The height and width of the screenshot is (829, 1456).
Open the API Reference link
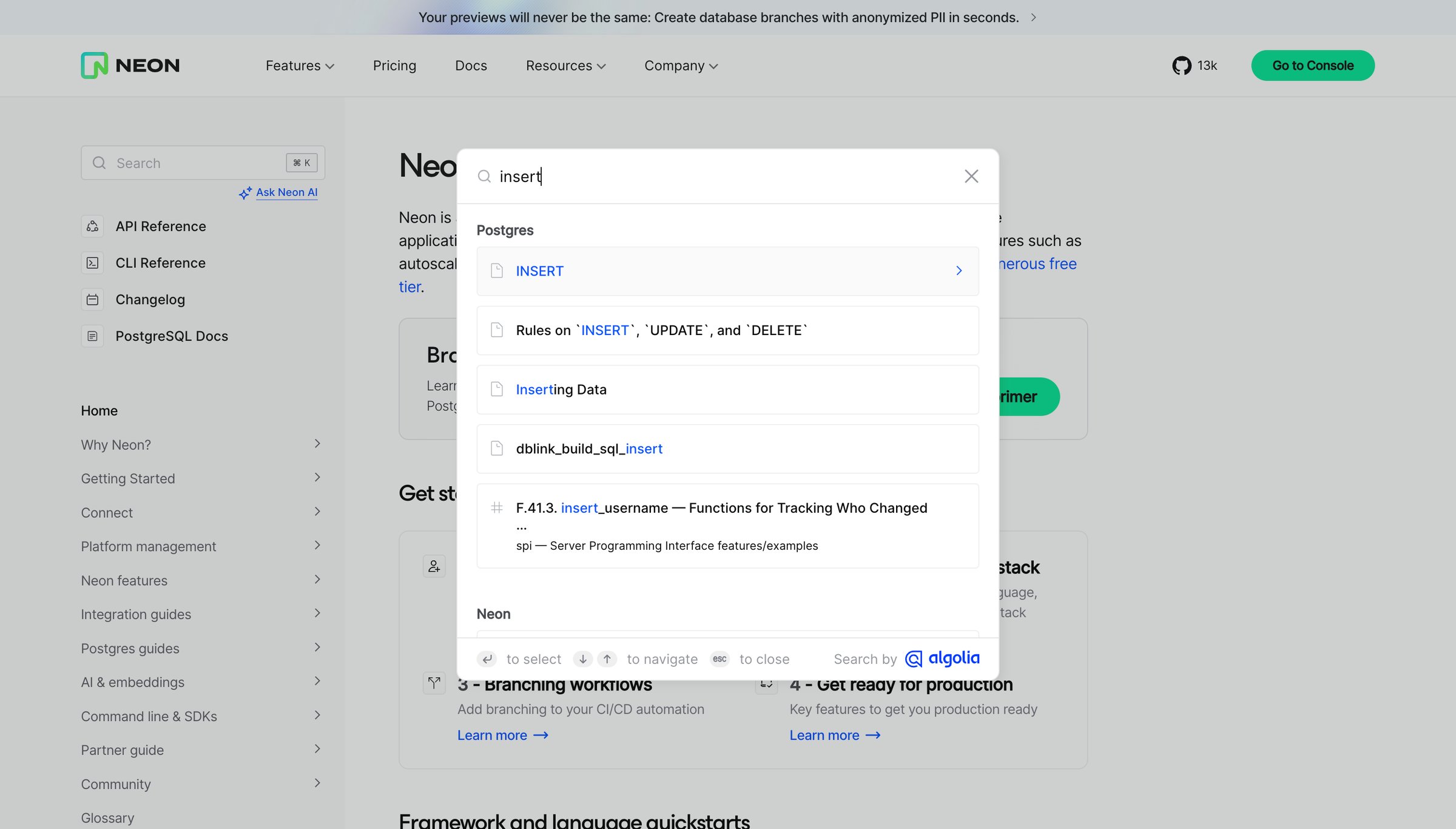coord(161,226)
